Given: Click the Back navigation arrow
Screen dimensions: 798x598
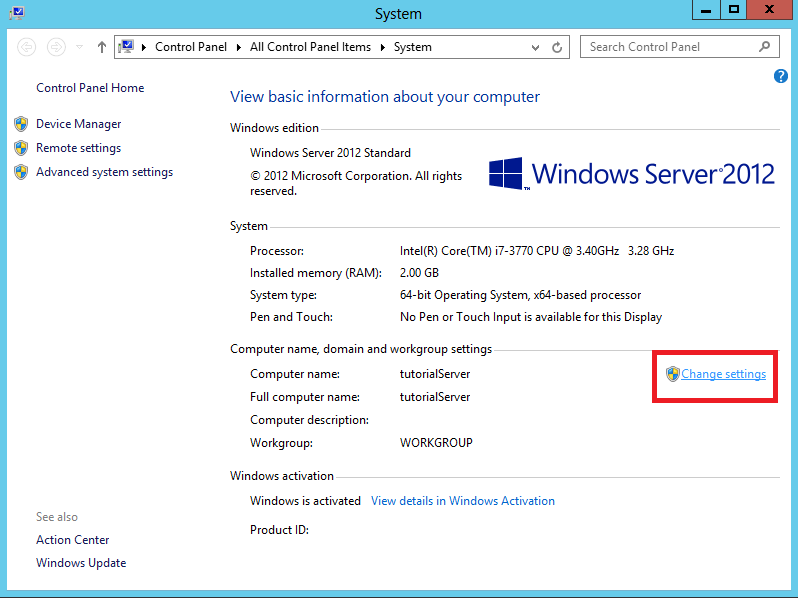Looking at the screenshot, I should pyautogui.click(x=27, y=47).
